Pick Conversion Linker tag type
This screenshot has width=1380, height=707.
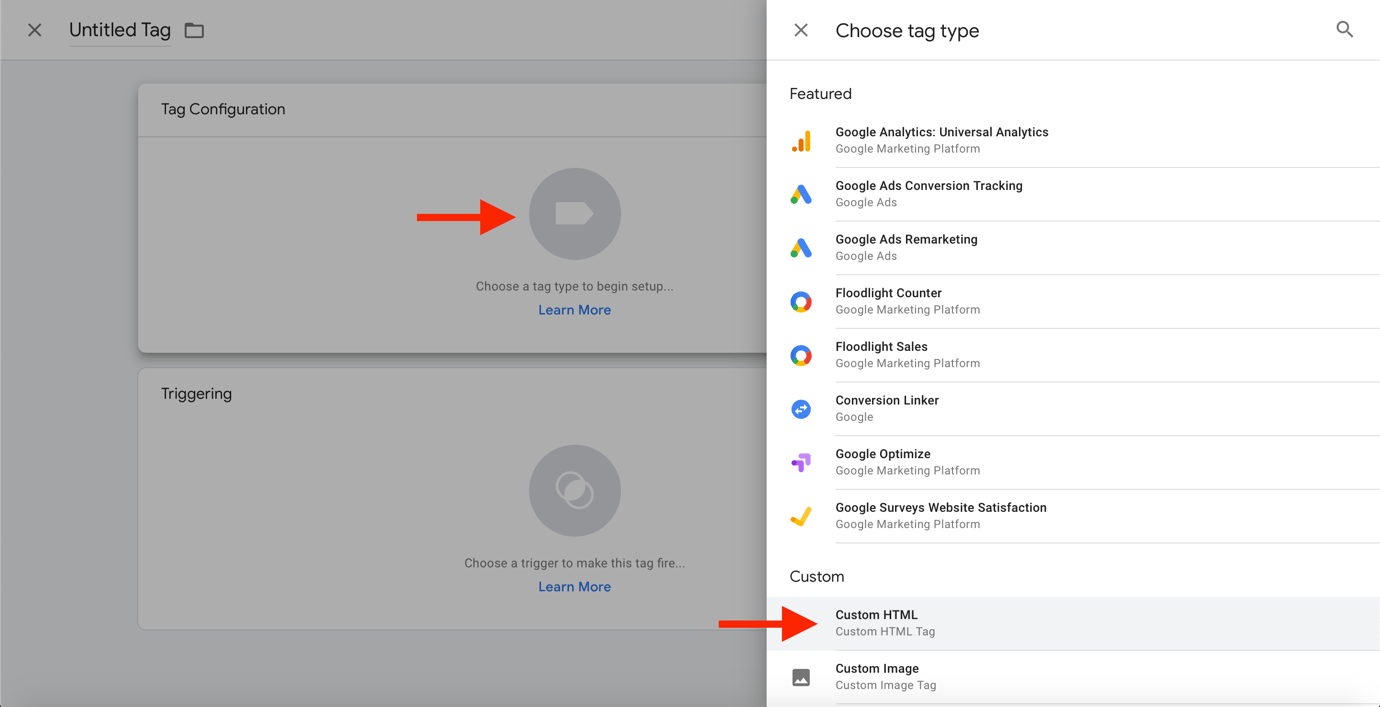click(1073, 409)
